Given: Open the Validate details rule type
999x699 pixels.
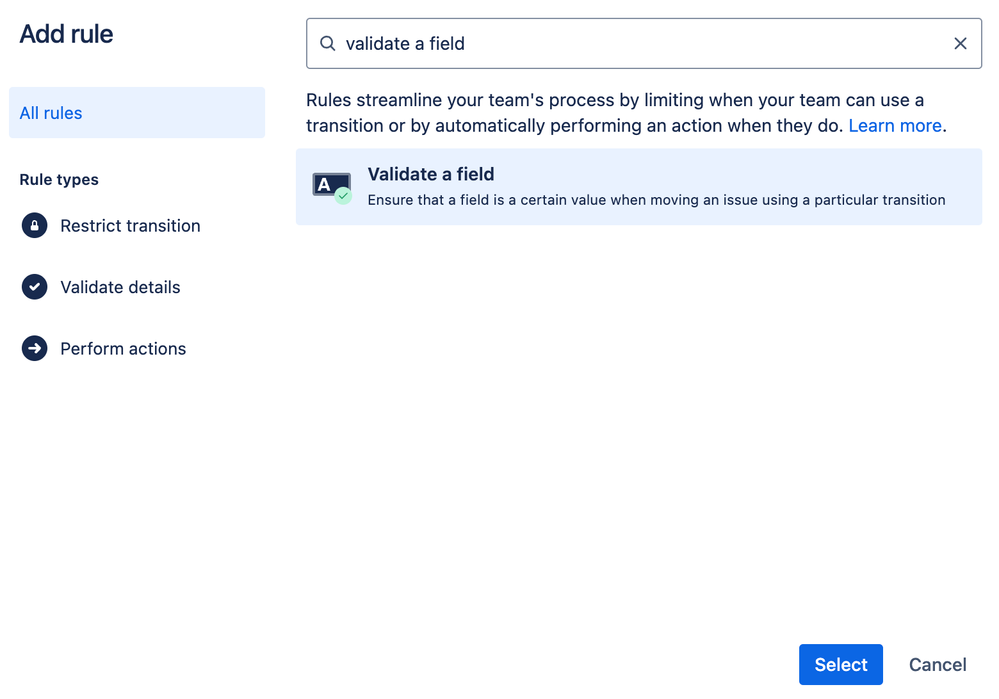Looking at the screenshot, I should click(120, 287).
